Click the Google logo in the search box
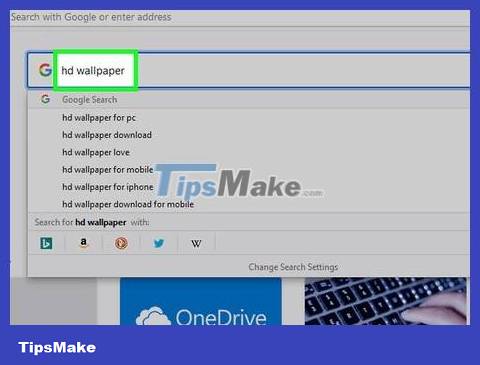 45,70
